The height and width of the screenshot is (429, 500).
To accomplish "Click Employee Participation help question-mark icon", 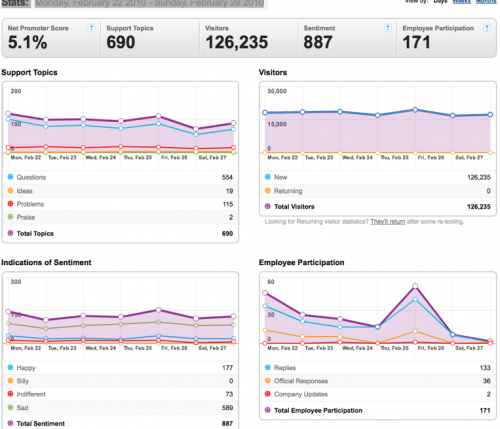I will 487,28.
